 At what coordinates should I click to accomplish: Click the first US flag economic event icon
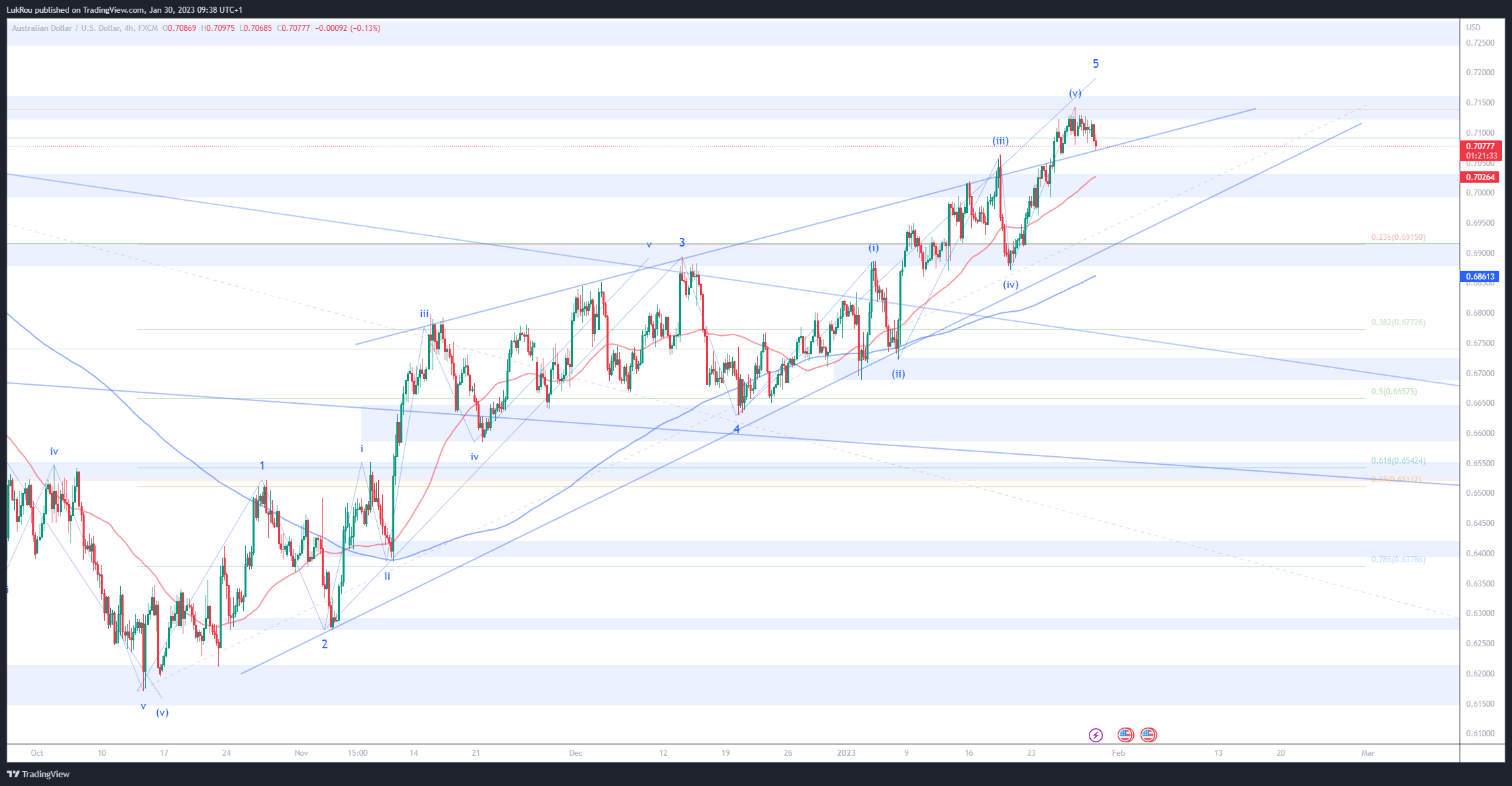coord(1126,735)
